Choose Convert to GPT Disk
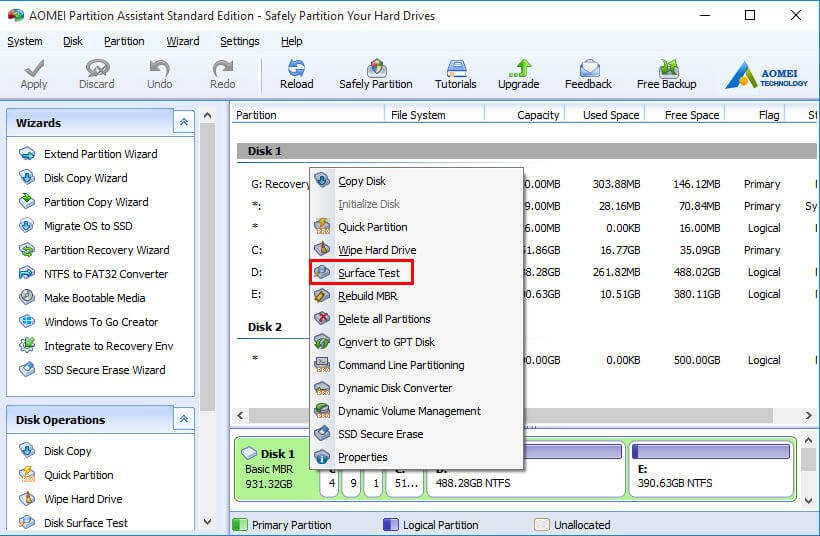 tap(386, 342)
